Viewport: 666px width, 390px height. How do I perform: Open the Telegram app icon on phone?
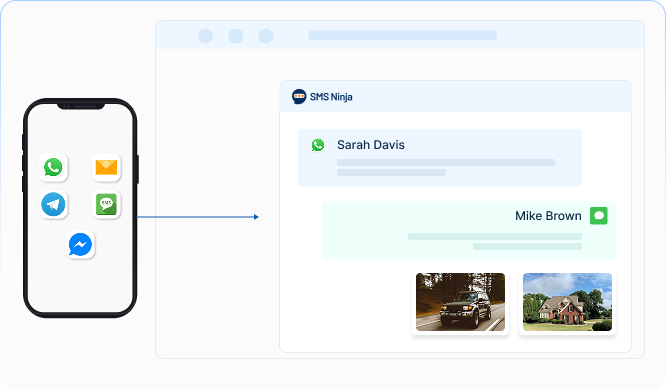coord(53,204)
